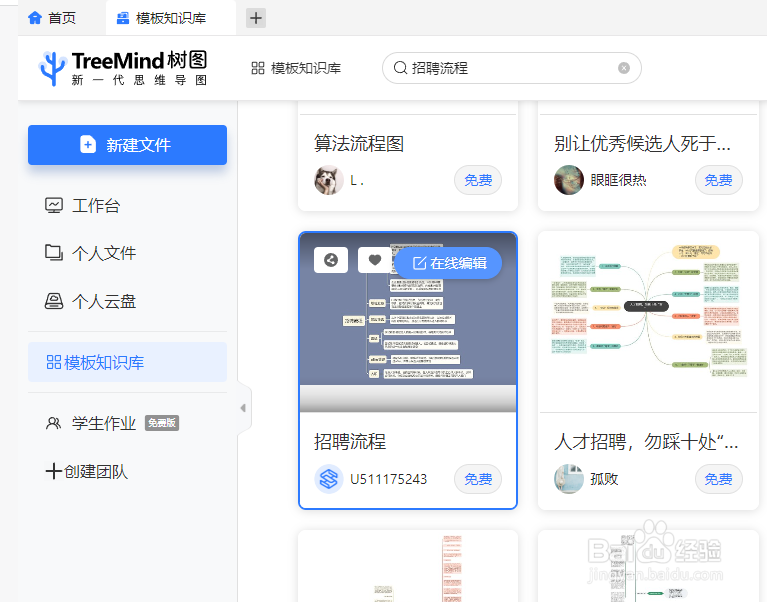This screenshot has height=602, width=767.
Task: Open author 眼眶很热 avatar
Action: coord(568,180)
